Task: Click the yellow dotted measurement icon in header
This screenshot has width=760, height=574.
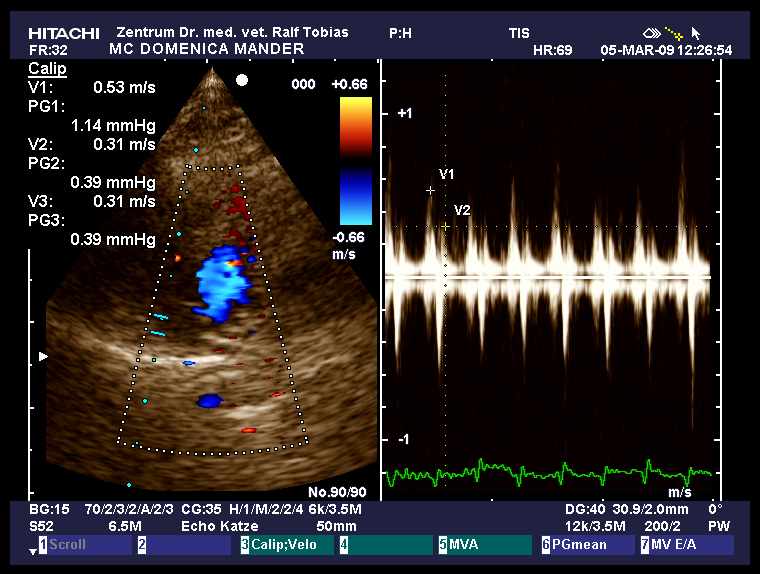Action: [x=673, y=33]
